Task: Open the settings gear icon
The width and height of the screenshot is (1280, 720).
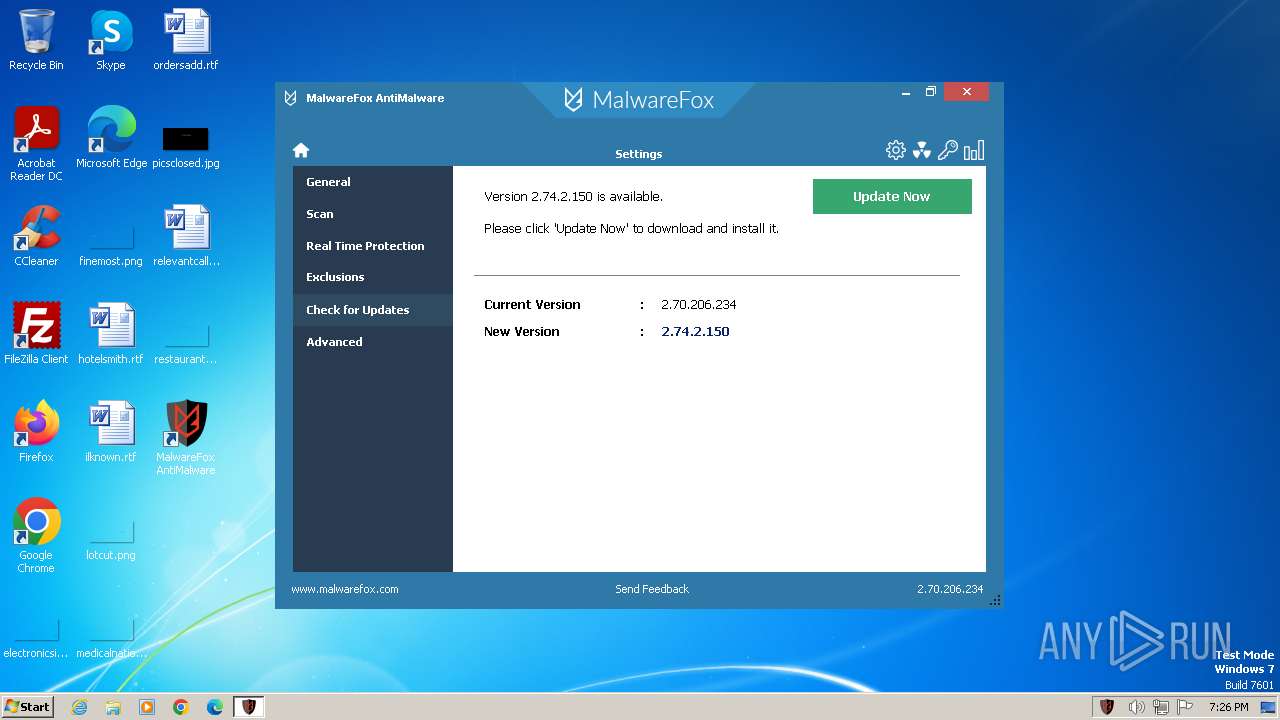Action: 896,150
